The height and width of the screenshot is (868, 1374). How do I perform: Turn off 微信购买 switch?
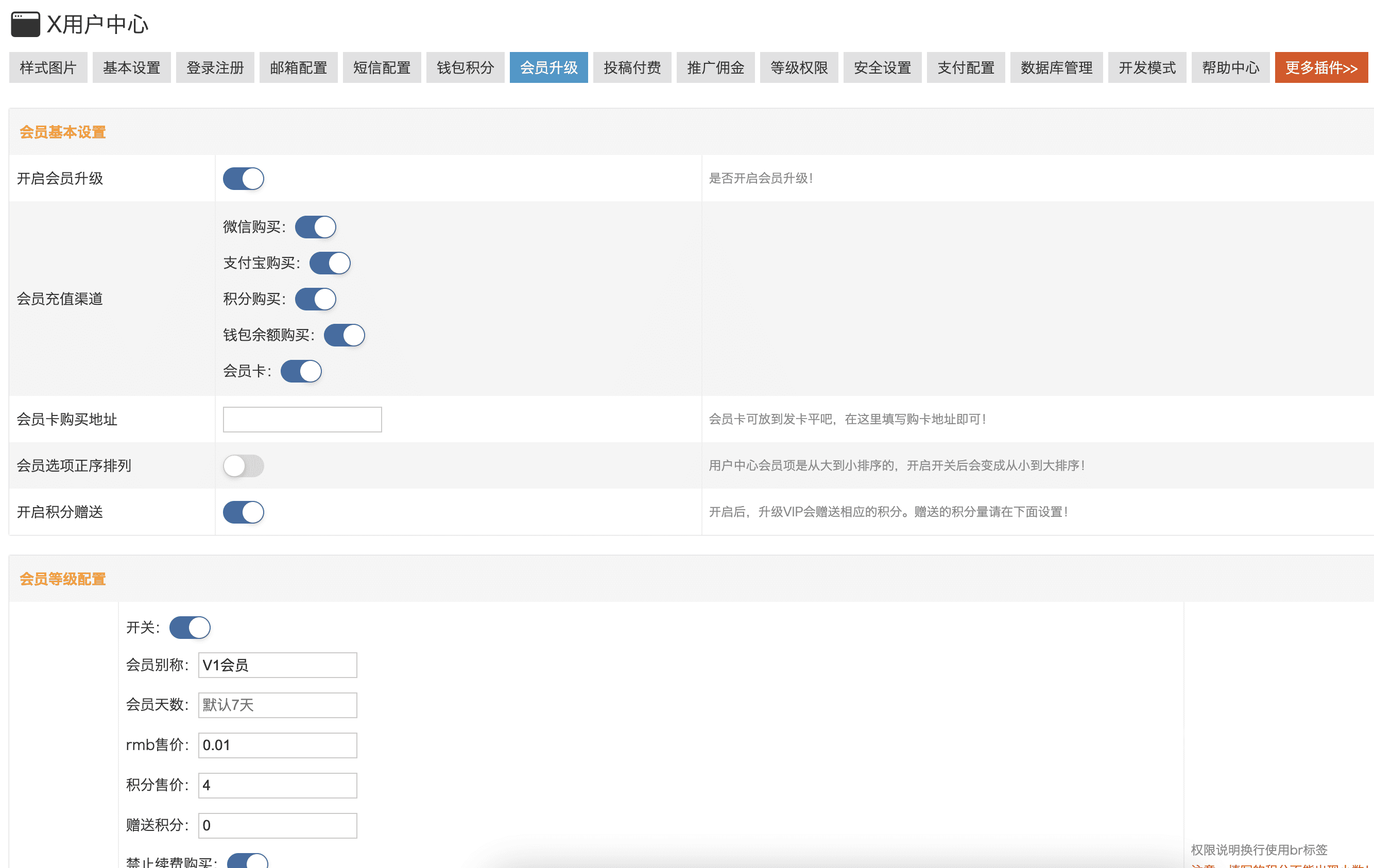coord(315,227)
